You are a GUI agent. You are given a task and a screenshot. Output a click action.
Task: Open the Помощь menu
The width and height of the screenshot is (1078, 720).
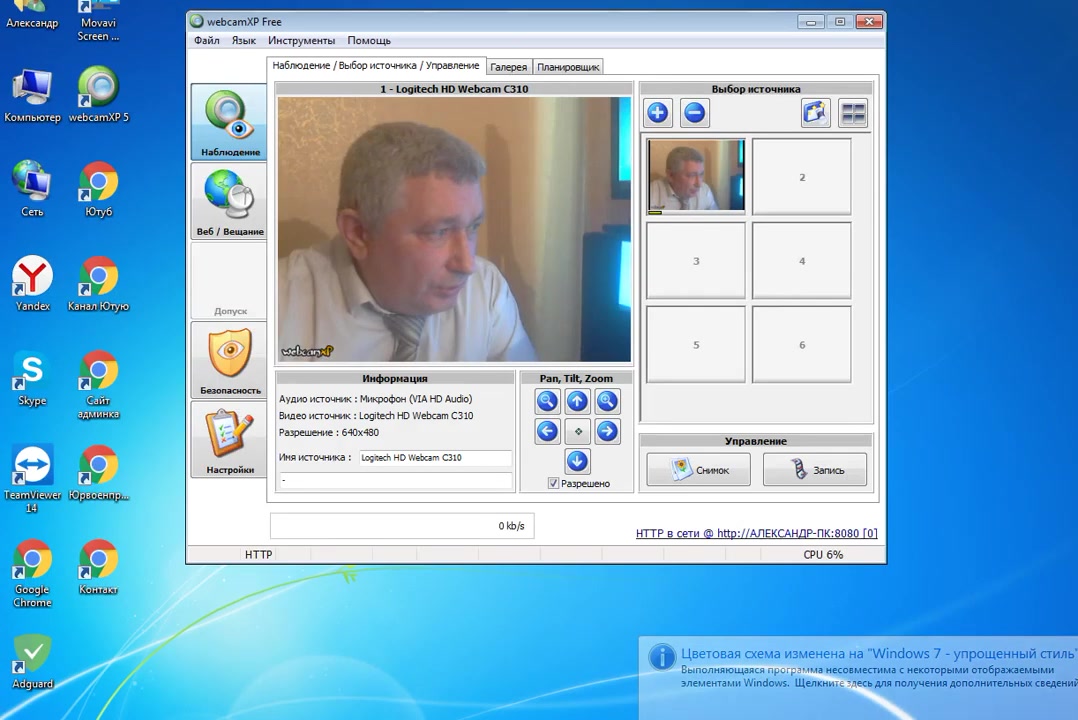click(368, 41)
